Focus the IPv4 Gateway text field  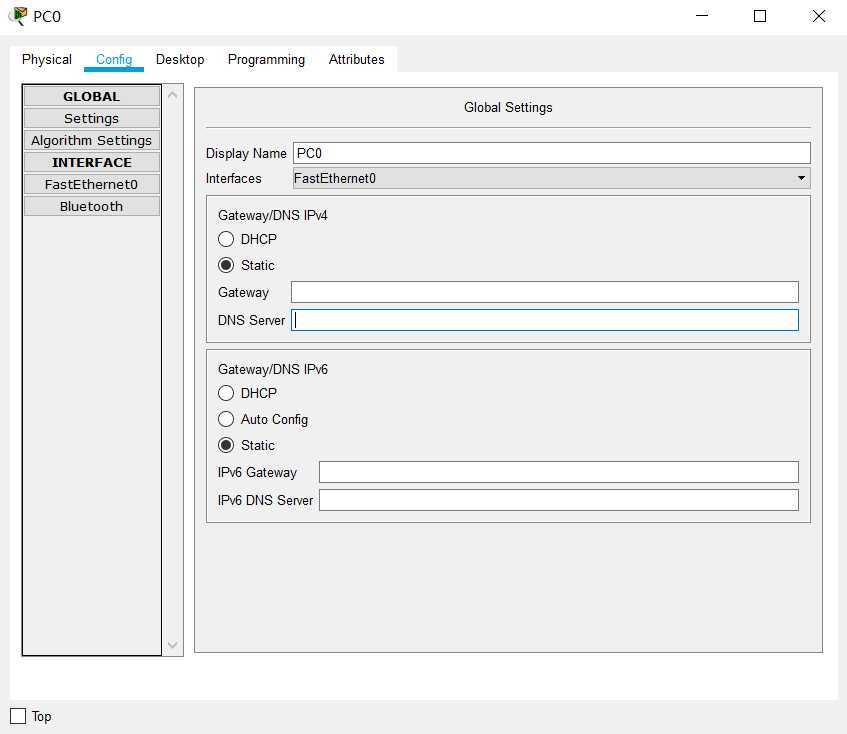pyautogui.click(x=544, y=292)
